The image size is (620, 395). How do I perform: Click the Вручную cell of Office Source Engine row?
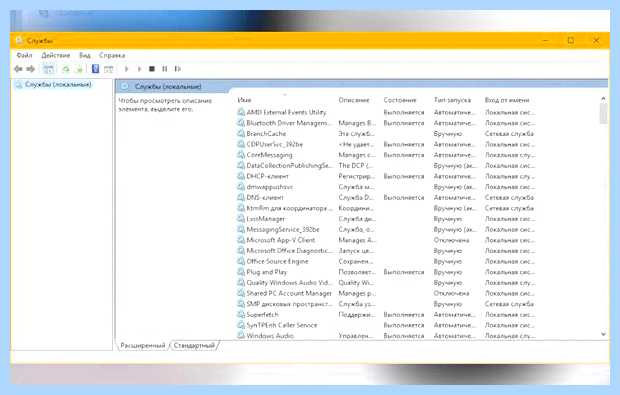(448, 261)
